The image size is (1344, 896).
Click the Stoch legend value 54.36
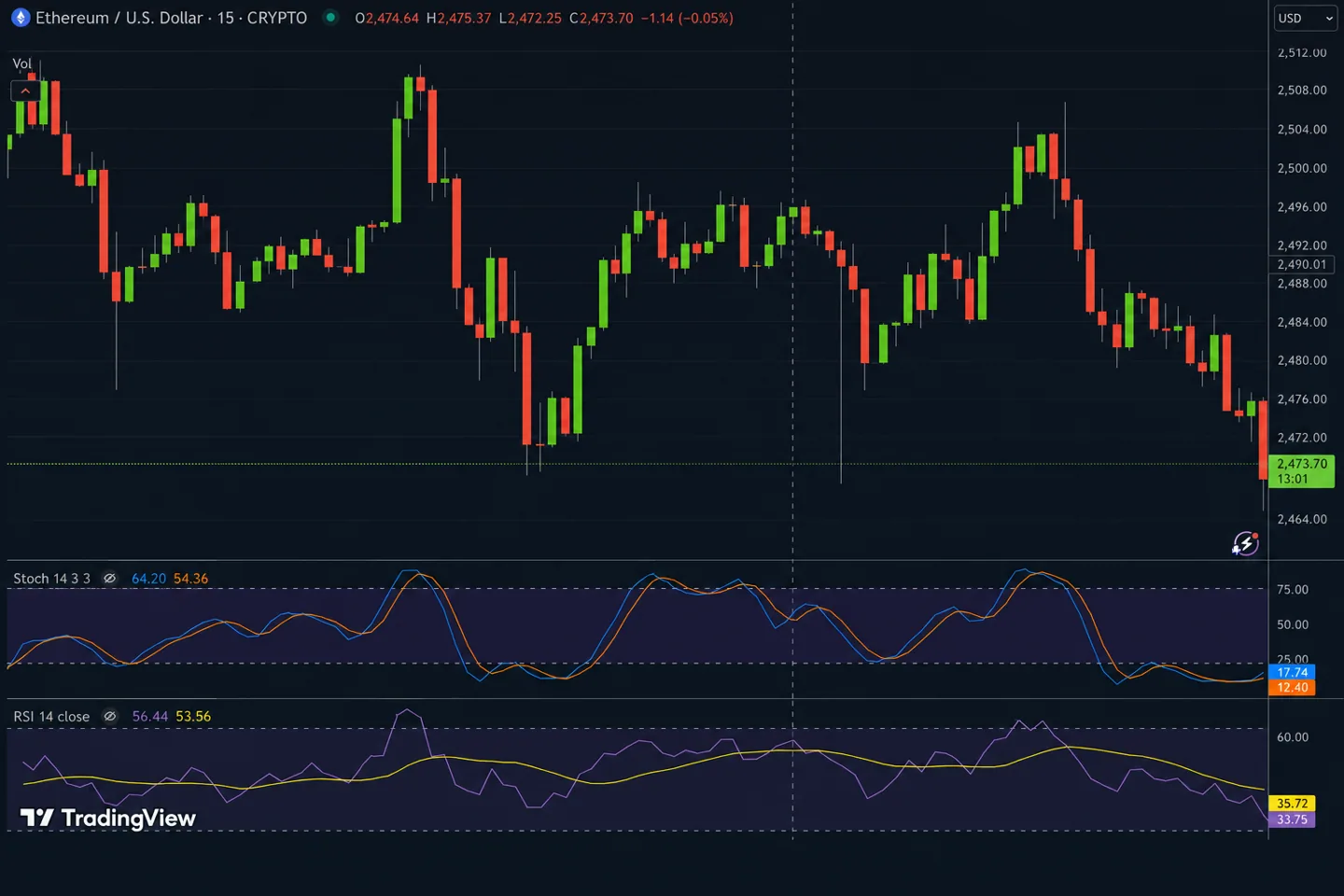(x=190, y=579)
